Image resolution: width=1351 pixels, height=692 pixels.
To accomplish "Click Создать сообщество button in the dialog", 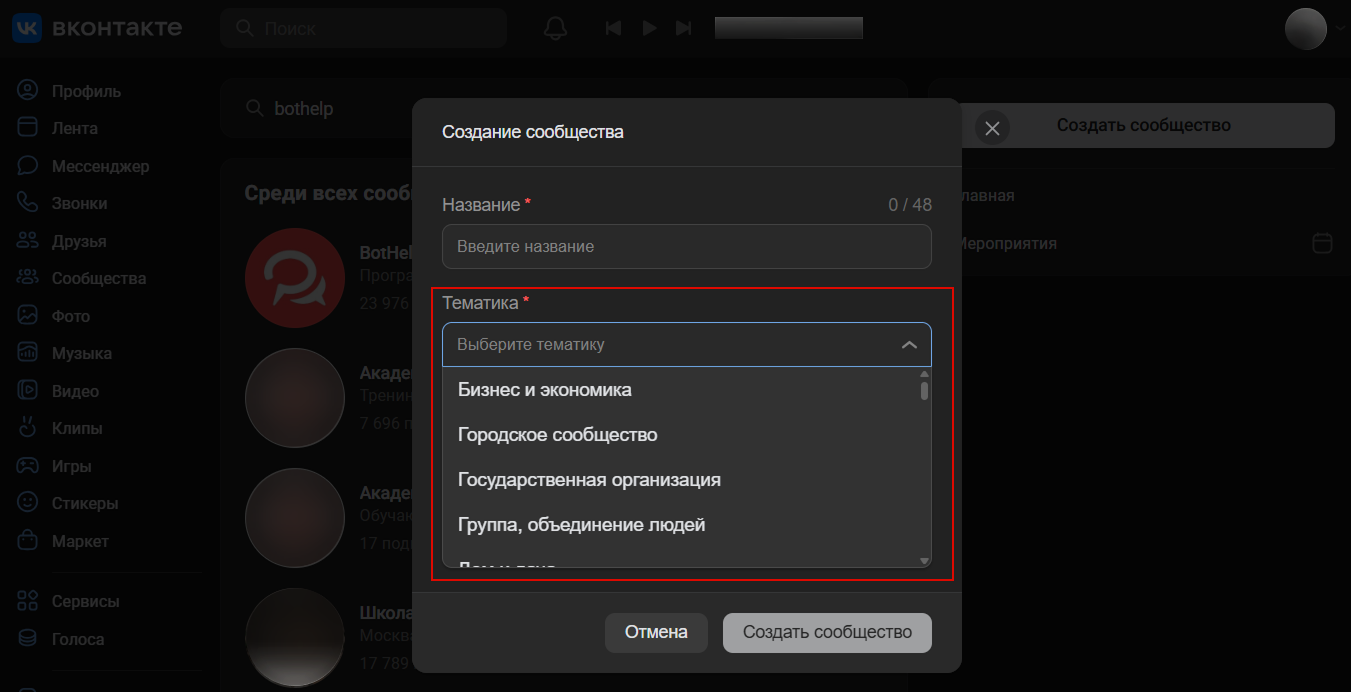I will (x=826, y=632).
